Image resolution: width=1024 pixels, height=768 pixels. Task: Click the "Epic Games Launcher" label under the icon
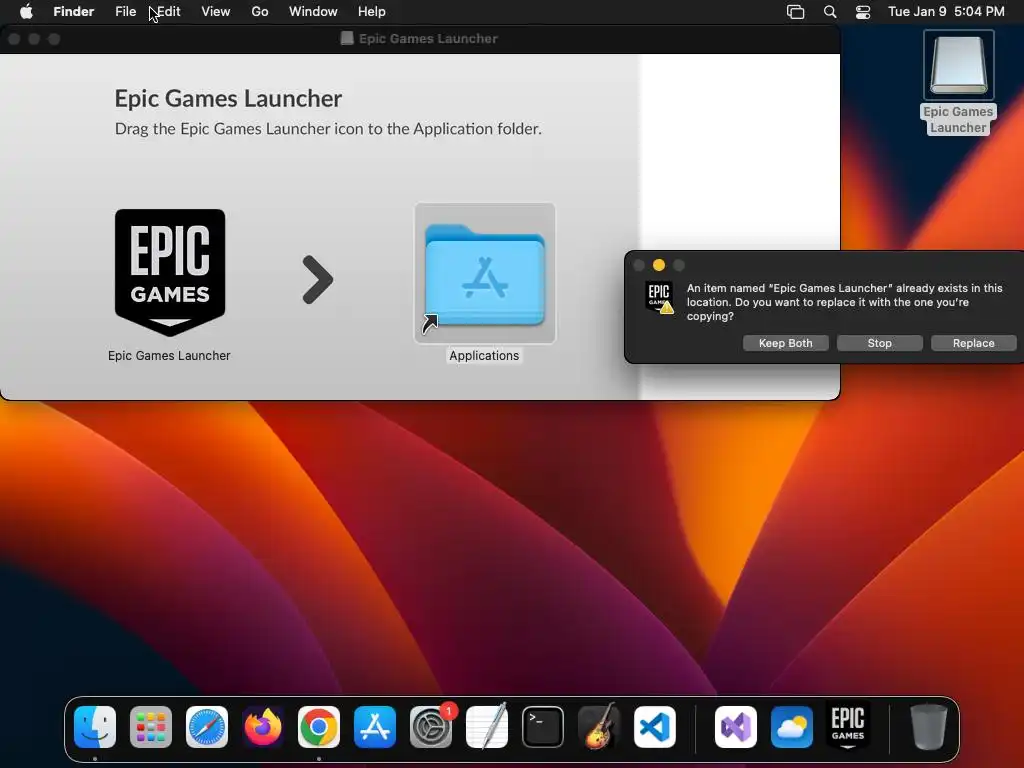click(x=169, y=356)
